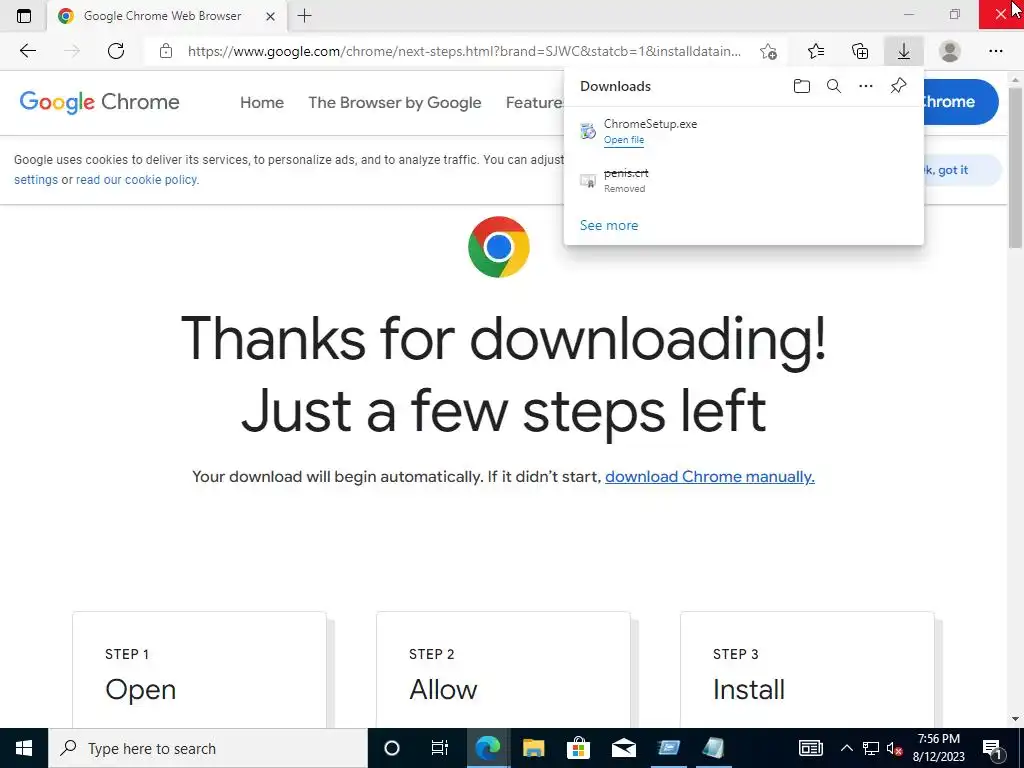Open the notification center icon
Image resolution: width=1024 pixels, height=768 pixels.
(x=992, y=749)
